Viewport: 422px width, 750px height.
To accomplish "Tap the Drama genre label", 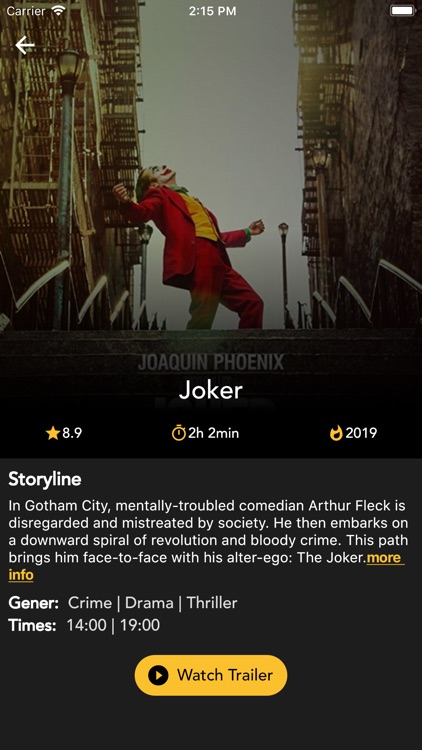I will point(149,603).
